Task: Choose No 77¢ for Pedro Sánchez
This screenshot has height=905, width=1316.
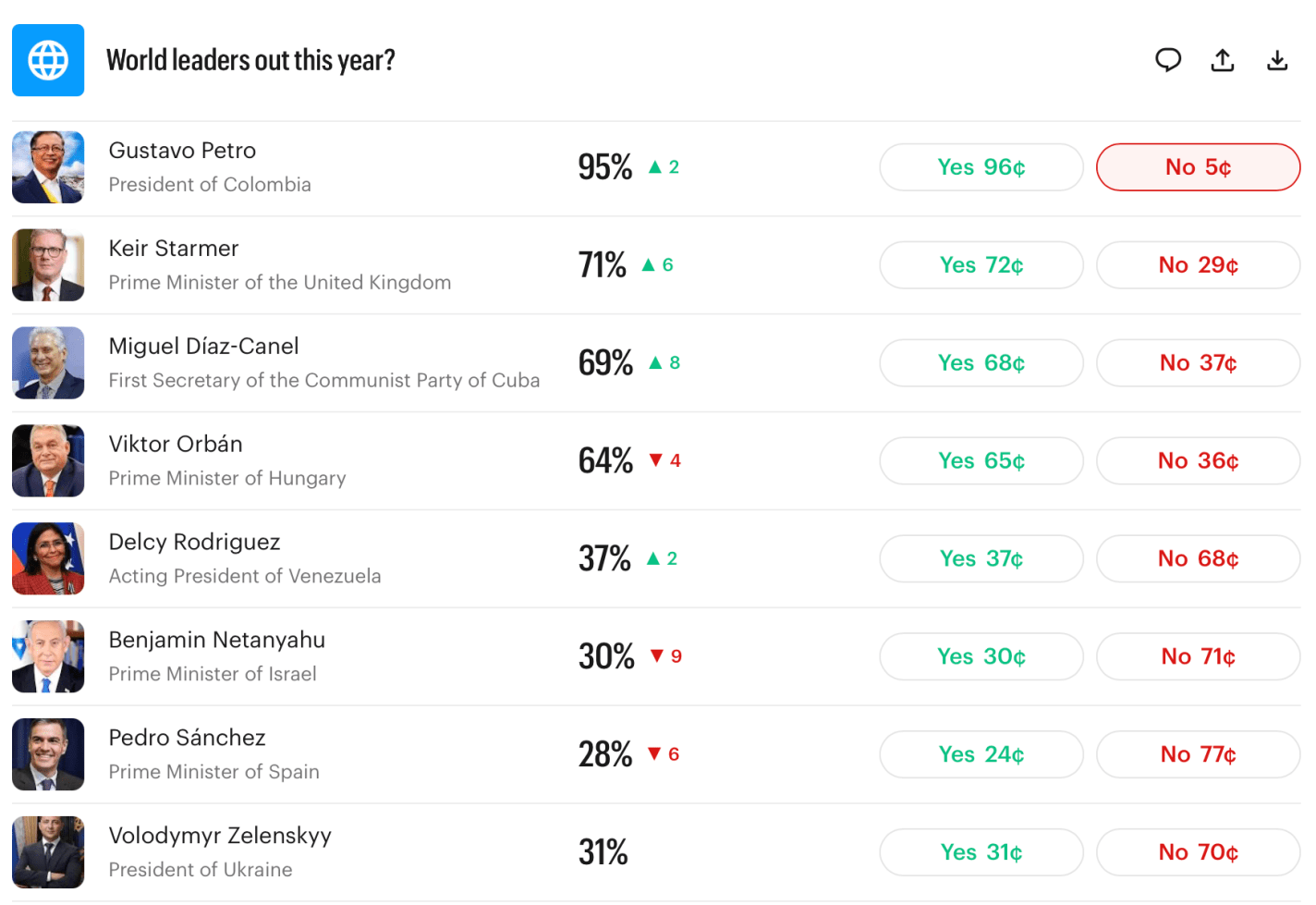Action: (x=1198, y=754)
